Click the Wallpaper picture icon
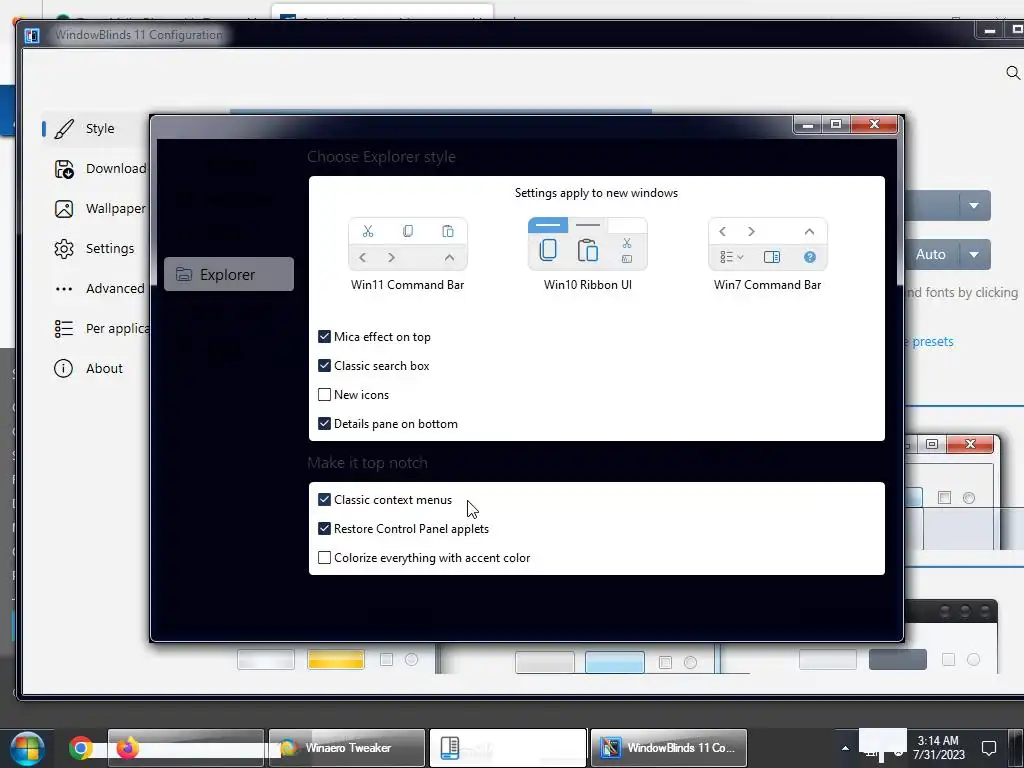 click(64, 209)
